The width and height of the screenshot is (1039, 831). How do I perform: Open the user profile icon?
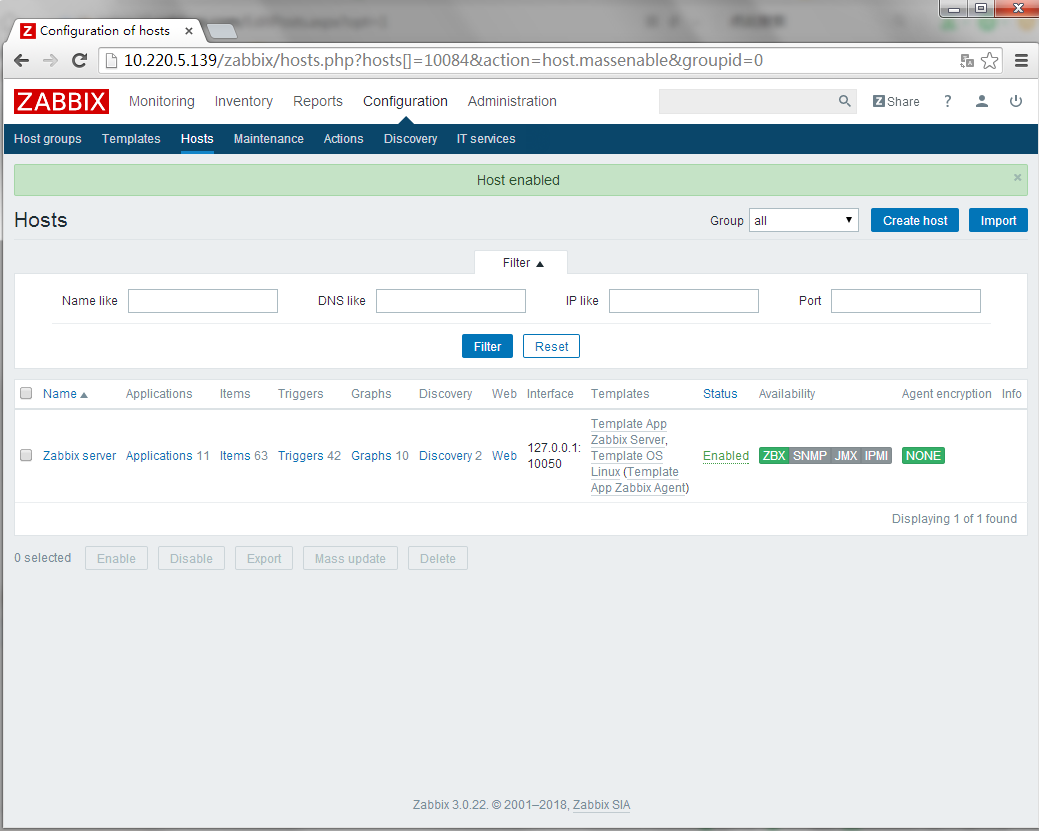point(981,101)
